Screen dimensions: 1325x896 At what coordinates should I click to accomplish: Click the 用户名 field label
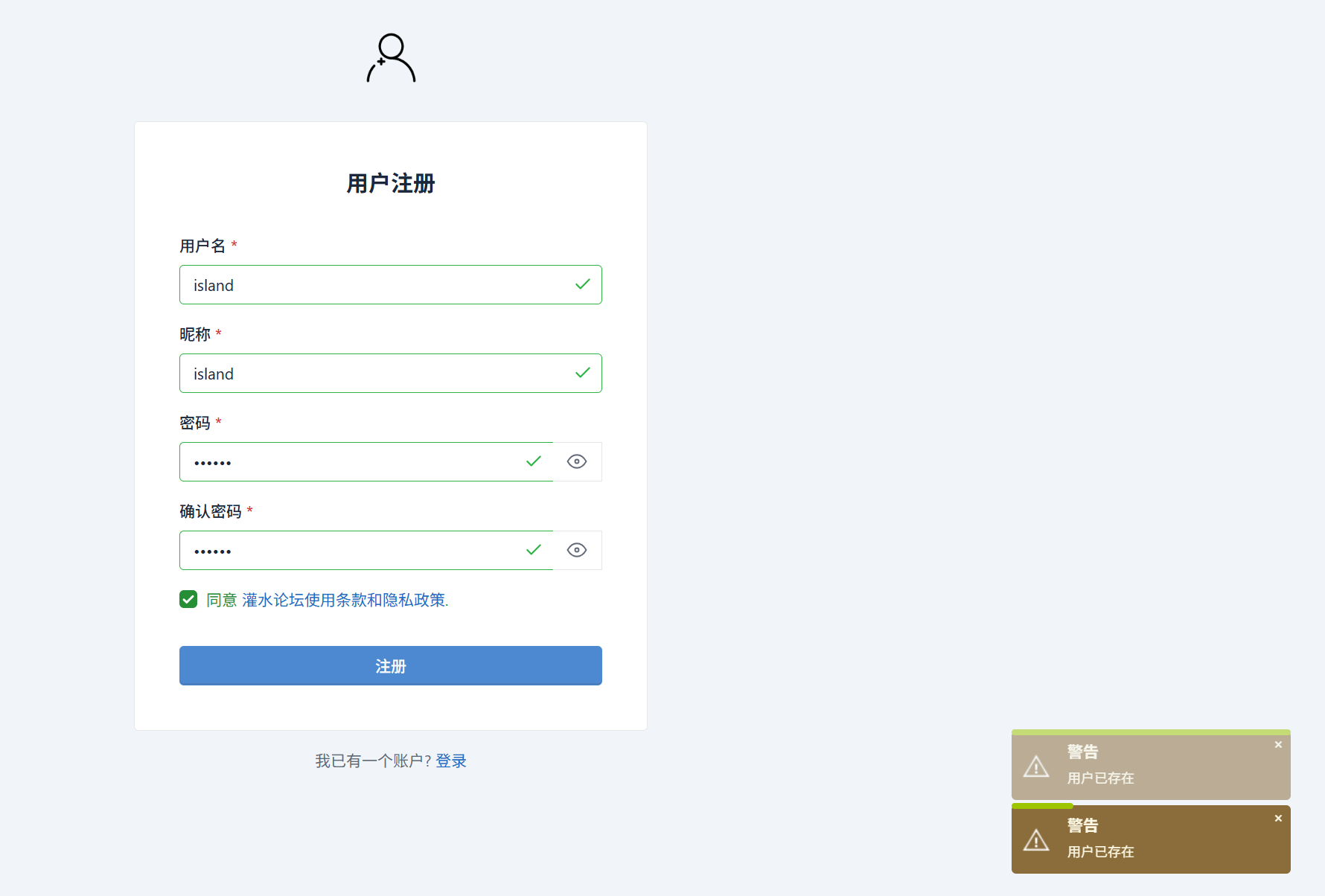point(202,246)
